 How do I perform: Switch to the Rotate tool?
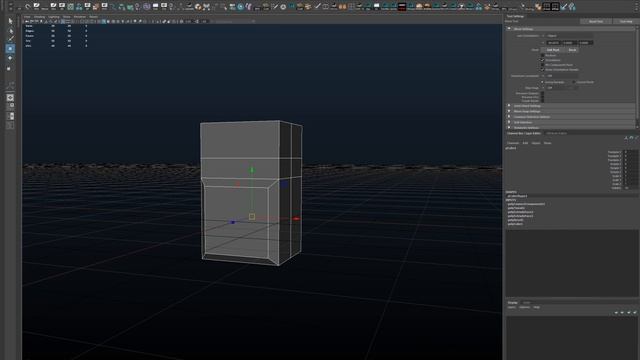point(10,58)
